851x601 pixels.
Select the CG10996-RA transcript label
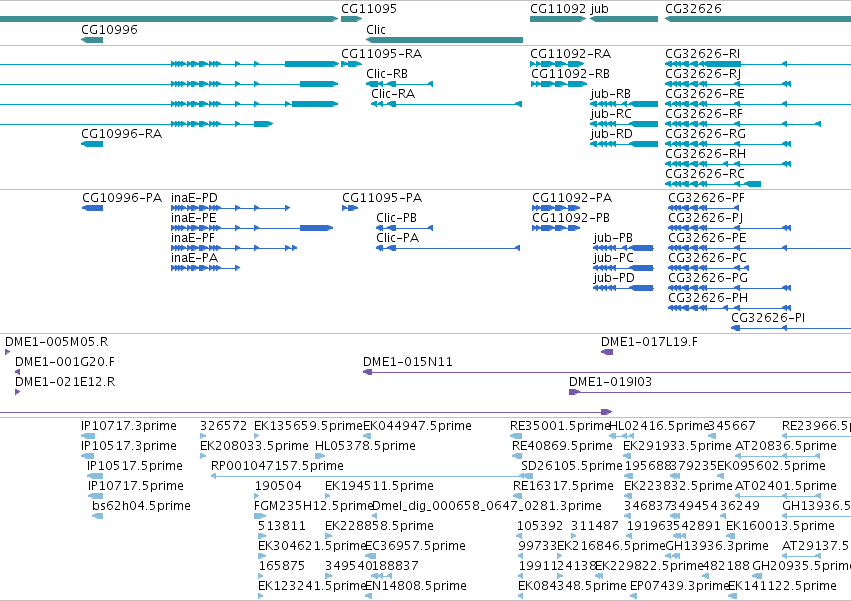pos(122,134)
